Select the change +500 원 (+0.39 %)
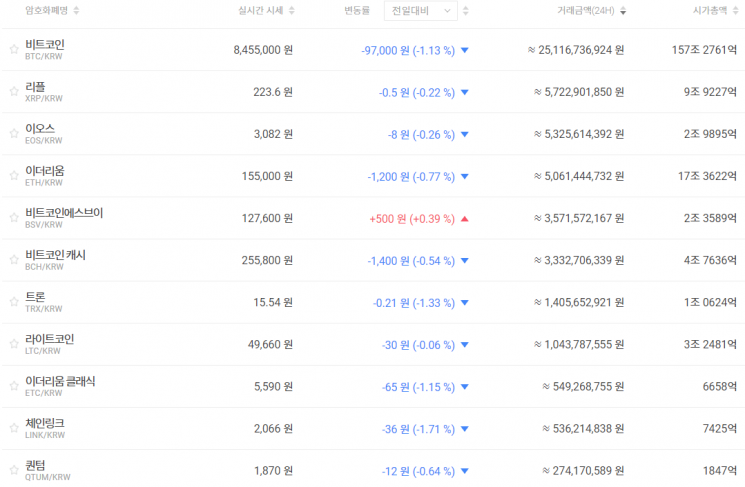Image resolution: width=745 pixels, height=487 pixels. coord(412,219)
